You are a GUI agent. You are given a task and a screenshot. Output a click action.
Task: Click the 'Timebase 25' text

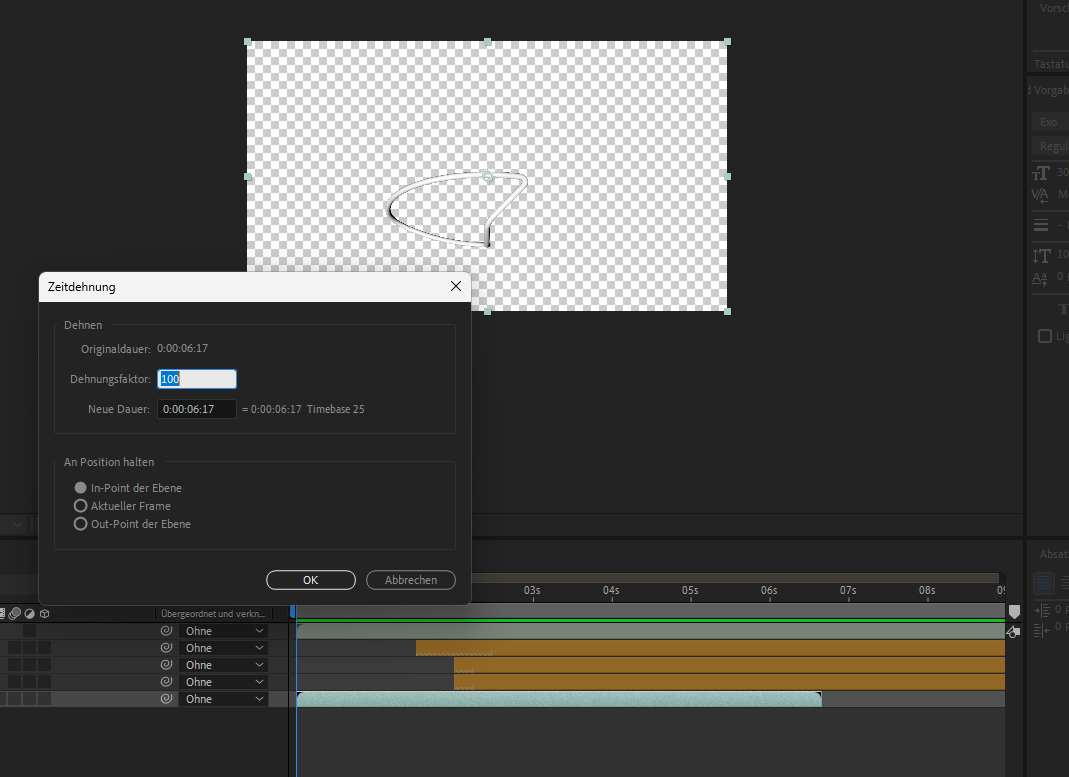(x=335, y=409)
